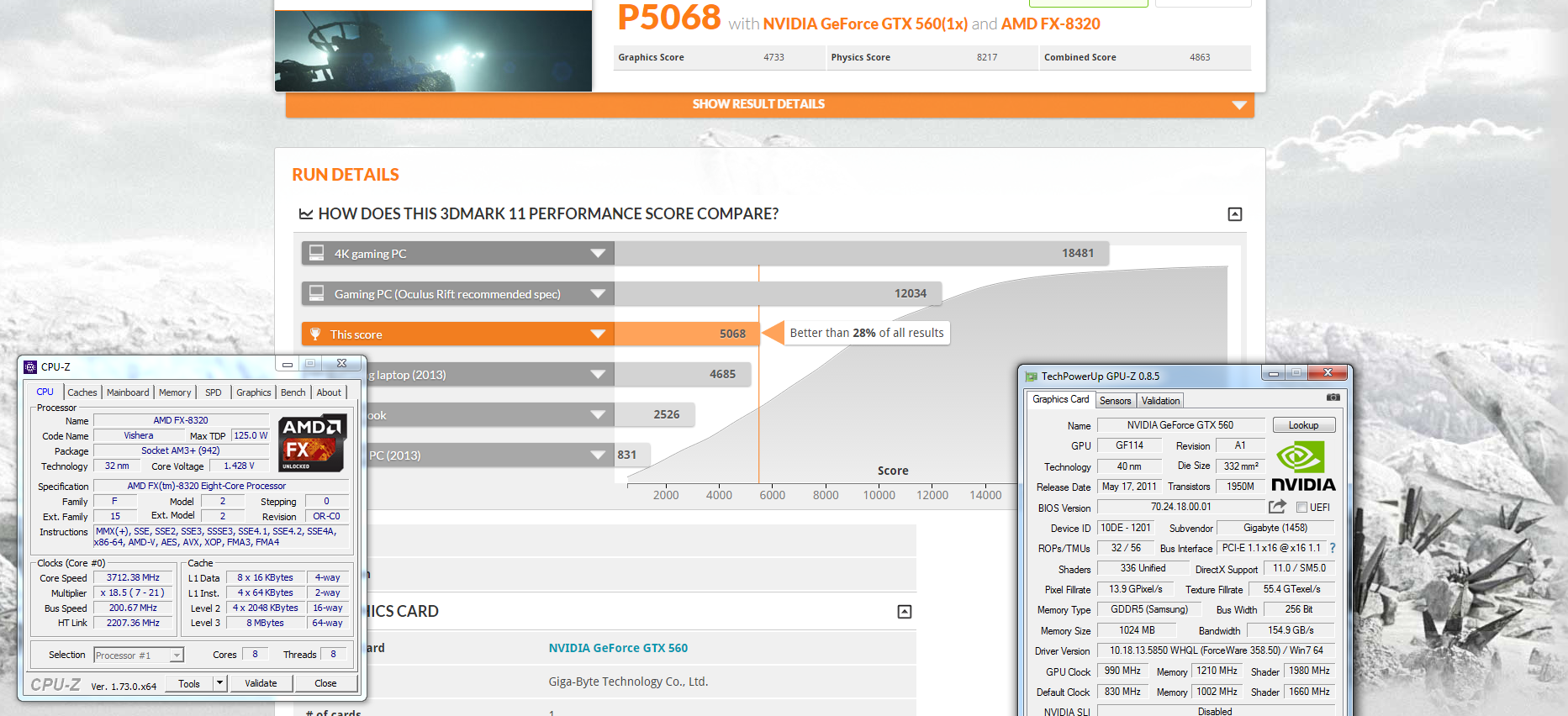Click the GPU-Z screenshot camera icon
This screenshot has height=716, width=1568.
tap(1333, 397)
